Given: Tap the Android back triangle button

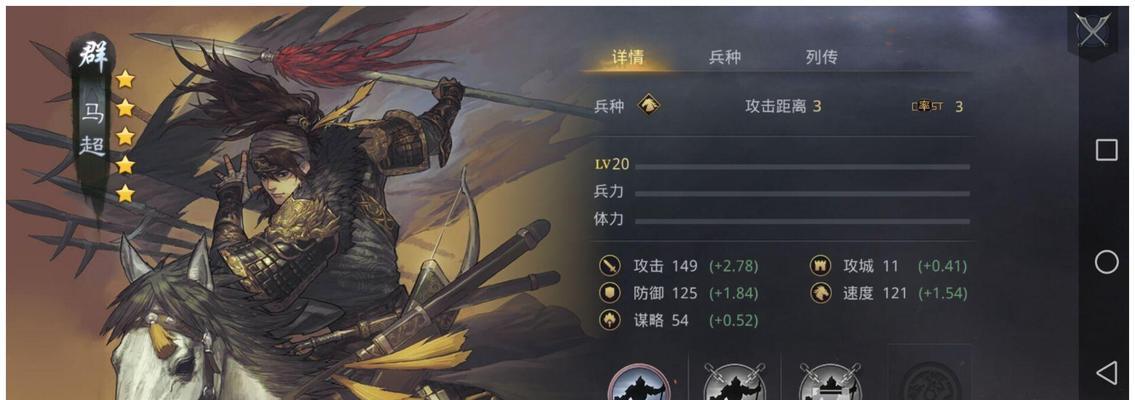Looking at the screenshot, I should pyautogui.click(x=1106, y=373).
